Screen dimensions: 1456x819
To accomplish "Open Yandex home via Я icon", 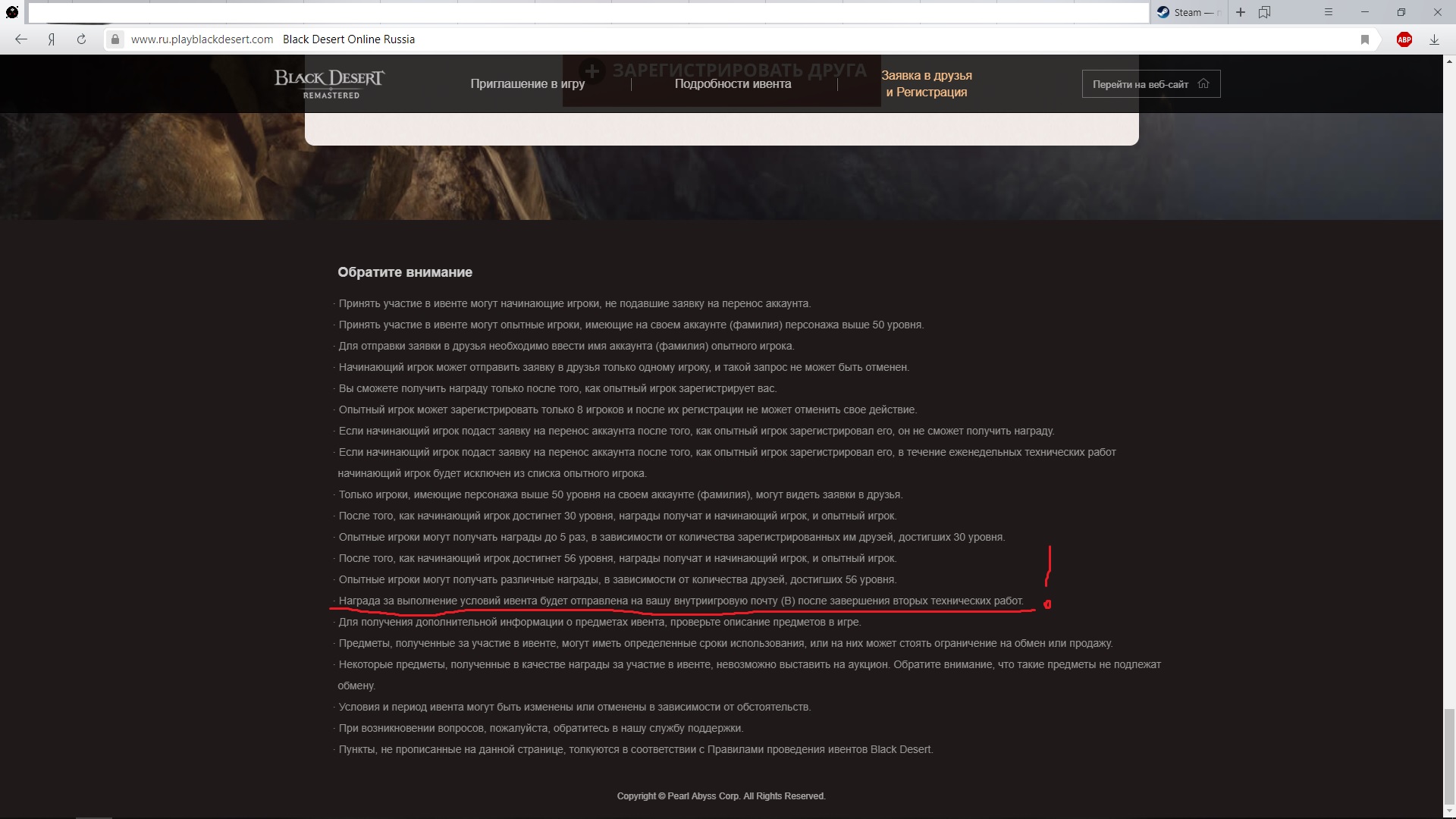I will coord(52,39).
